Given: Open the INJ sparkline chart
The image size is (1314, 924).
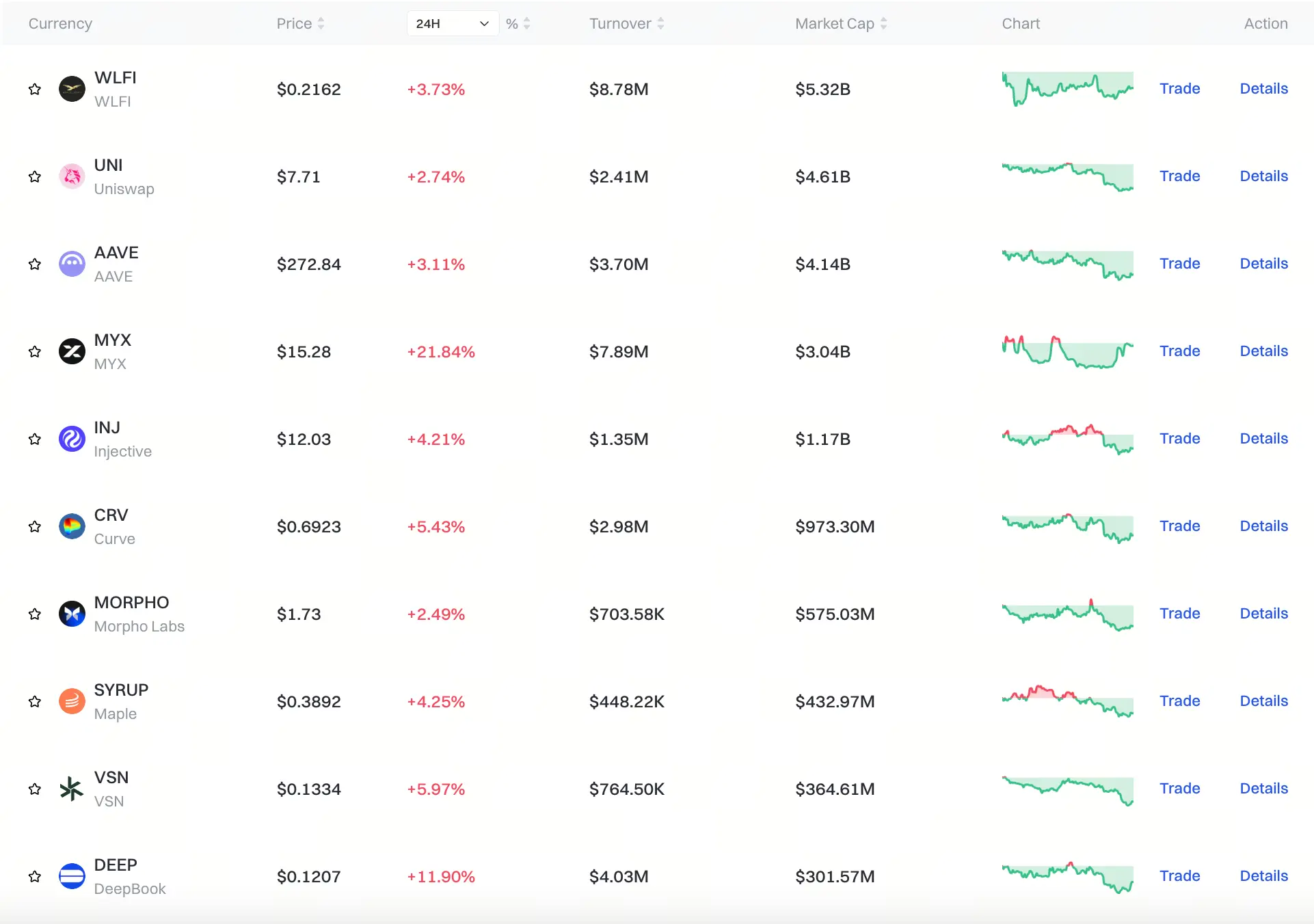Looking at the screenshot, I should click(1067, 439).
